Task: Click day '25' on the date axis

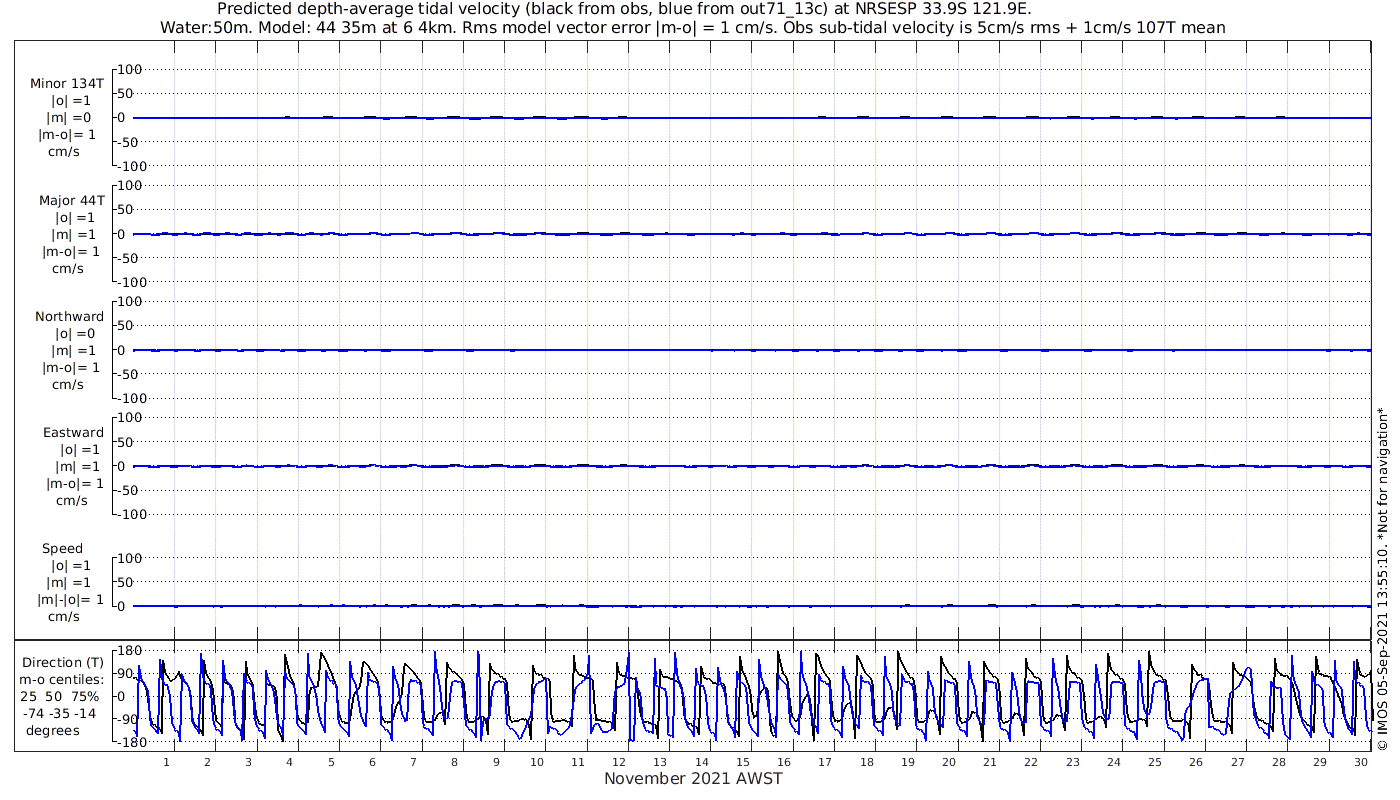Action: pos(1155,762)
